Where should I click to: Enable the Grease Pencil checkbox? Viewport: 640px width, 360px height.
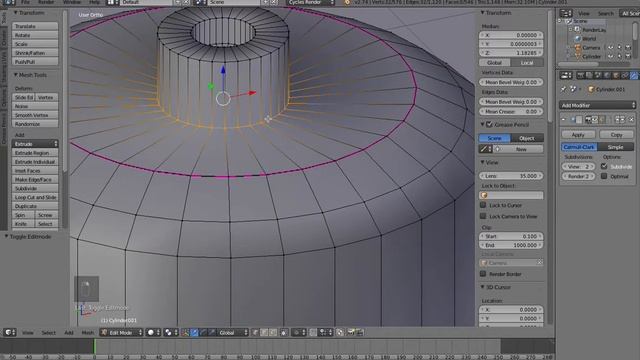click(x=489, y=124)
